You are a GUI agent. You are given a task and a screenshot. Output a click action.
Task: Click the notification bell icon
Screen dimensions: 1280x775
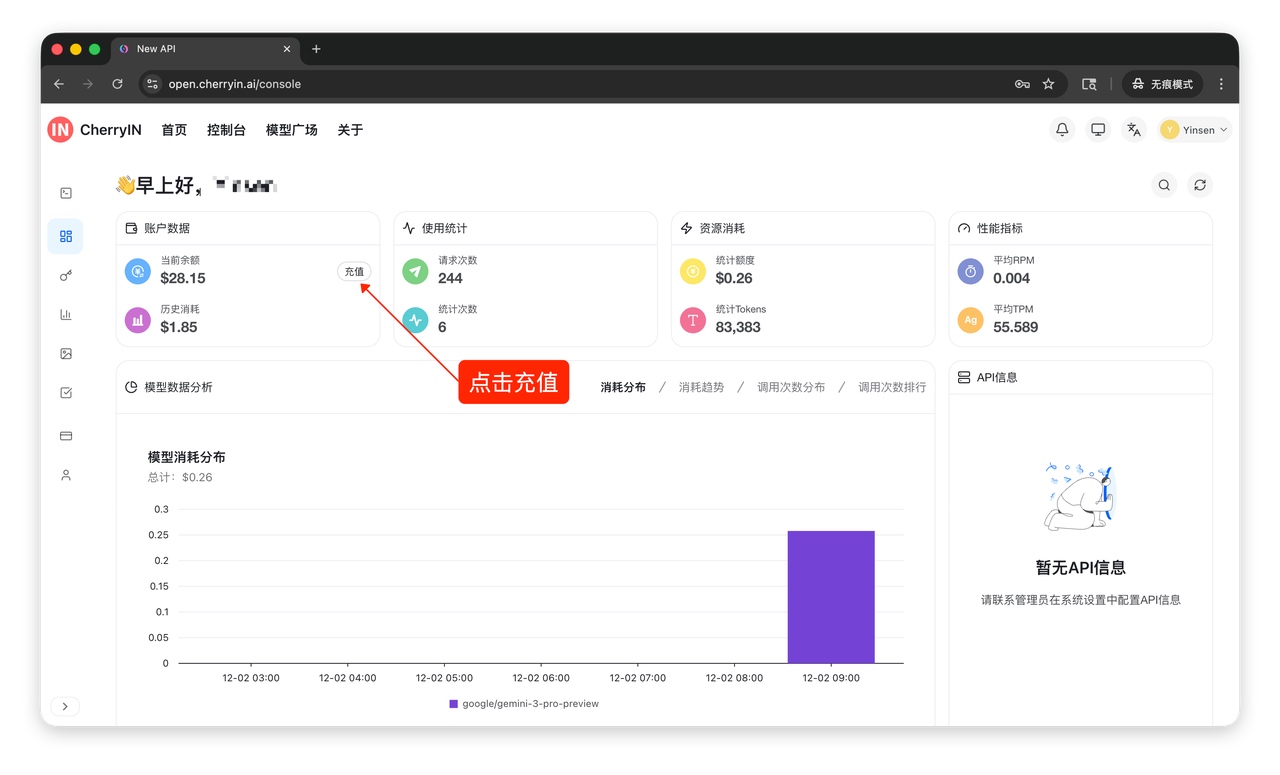pyautogui.click(x=1062, y=130)
